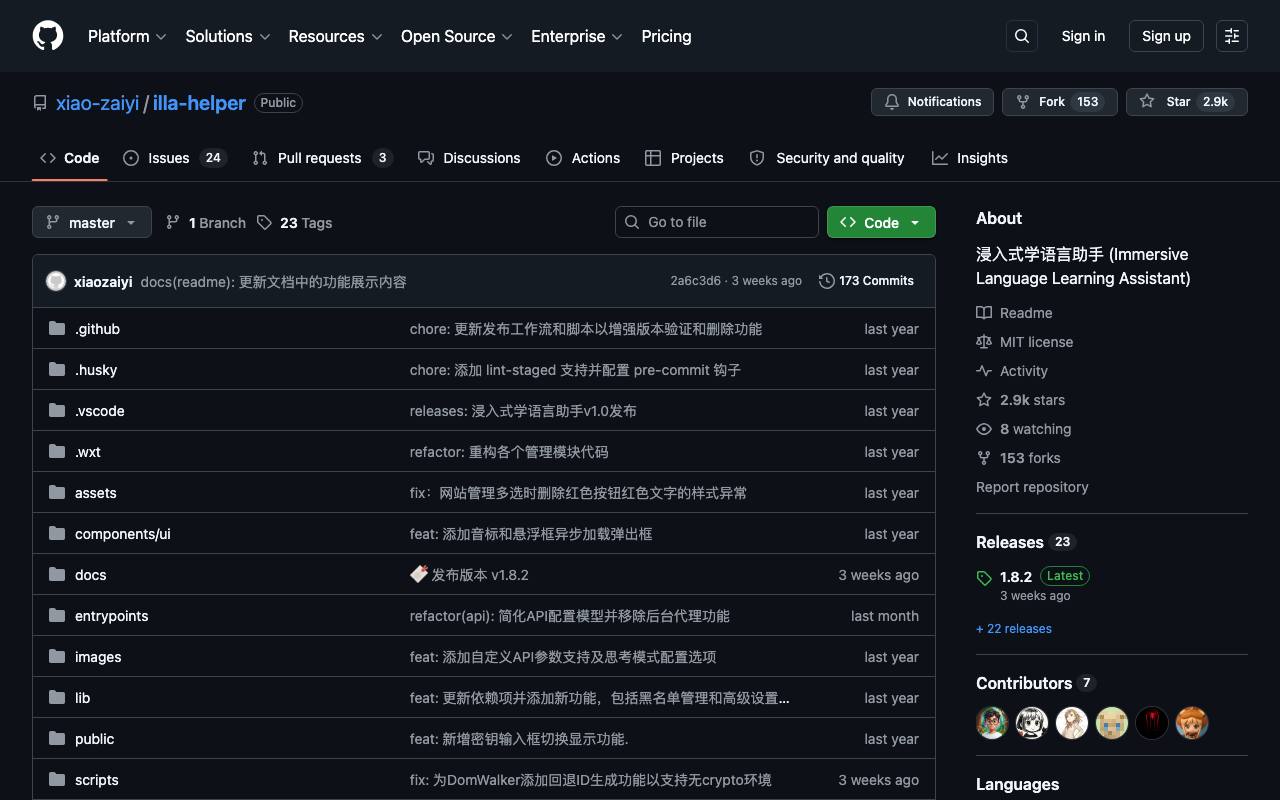
Task: Click the Sign up button
Action: pyautogui.click(x=1166, y=36)
